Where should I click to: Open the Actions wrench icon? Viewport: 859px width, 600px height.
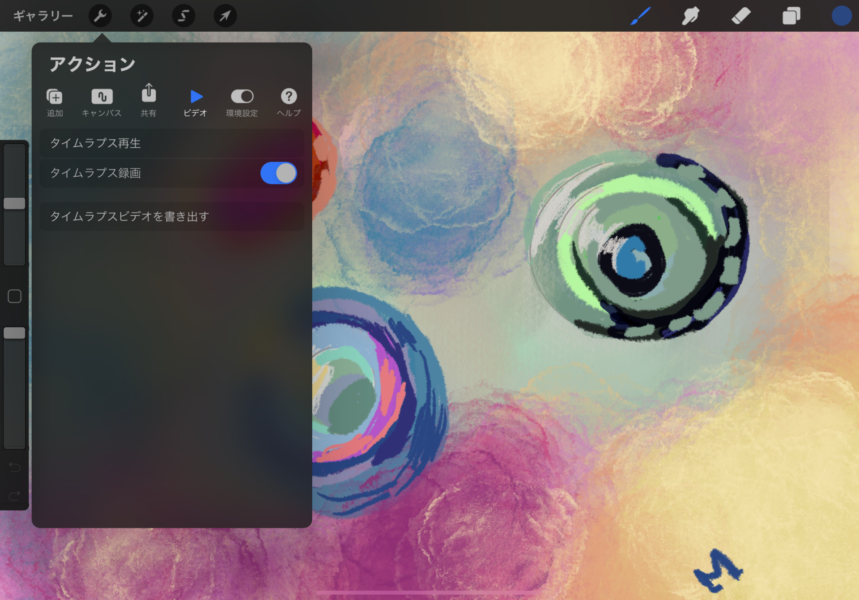100,16
